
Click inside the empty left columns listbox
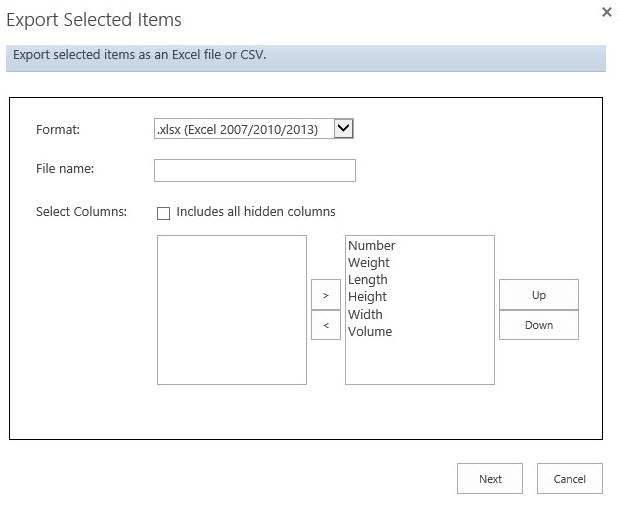[x=232, y=310]
